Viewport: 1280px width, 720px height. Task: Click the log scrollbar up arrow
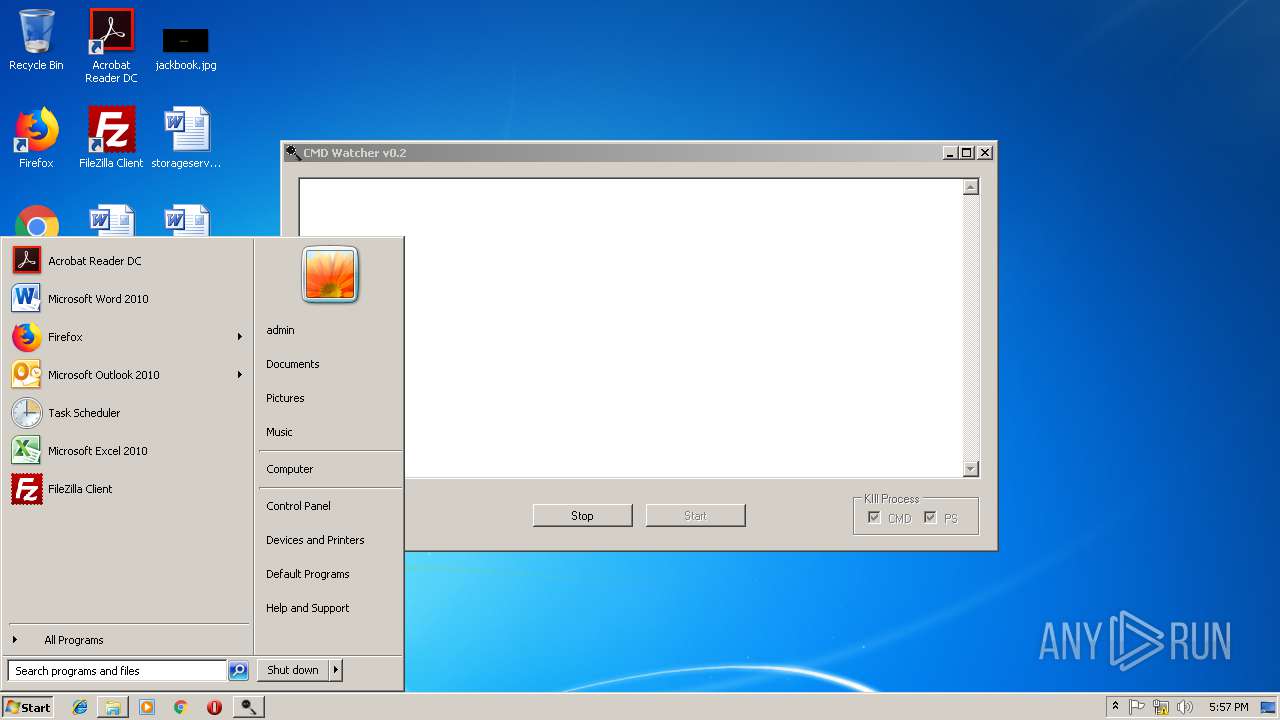(970, 187)
